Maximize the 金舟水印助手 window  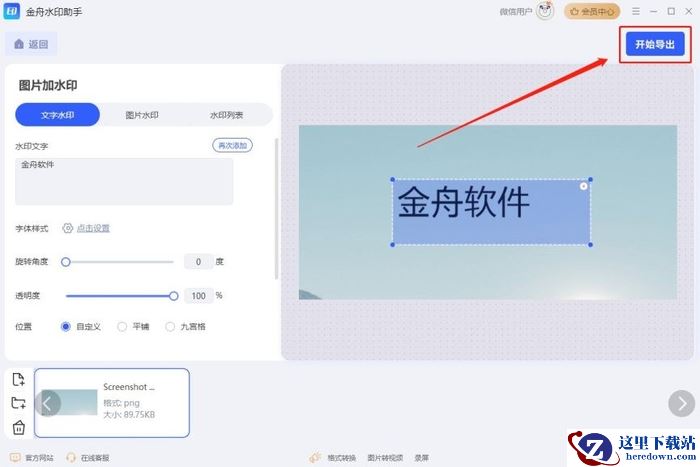coord(671,11)
